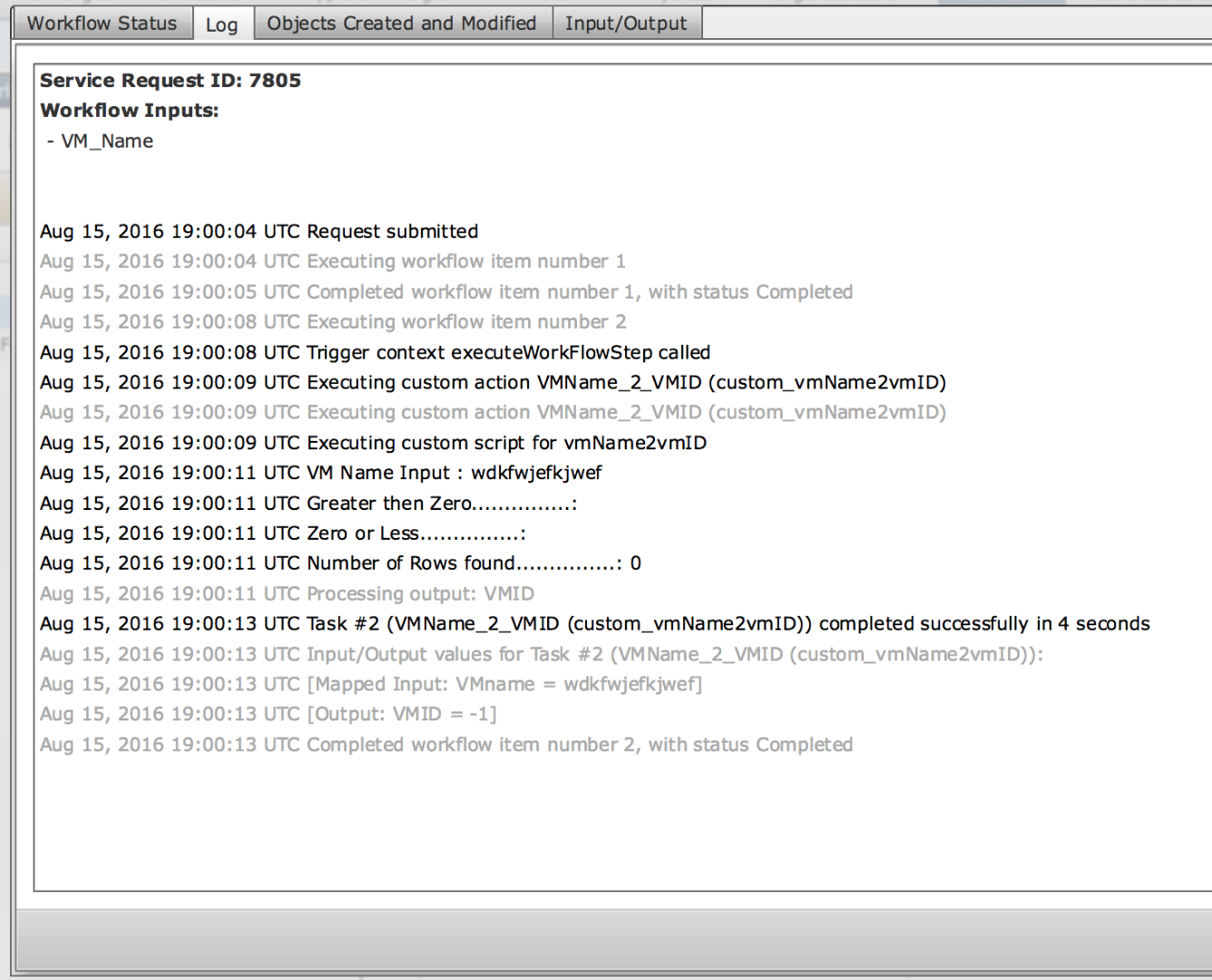Select Completed workflow item number 2 line
This screenshot has height=980, width=1212.
click(x=446, y=745)
